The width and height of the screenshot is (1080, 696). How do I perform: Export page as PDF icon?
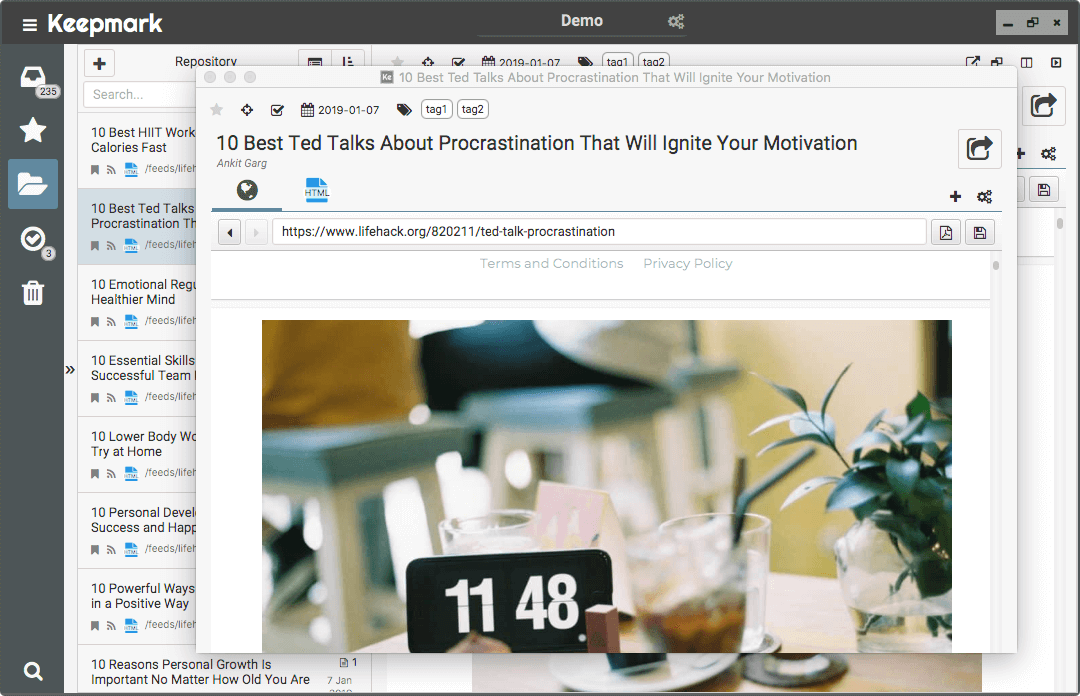pyautogui.click(x=944, y=232)
